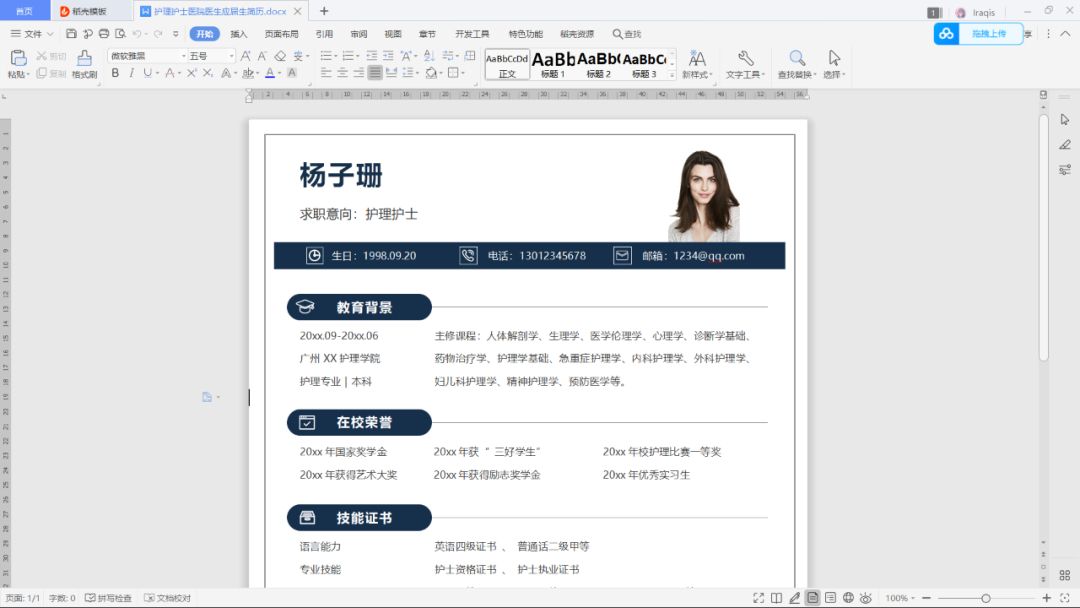The height and width of the screenshot is (608, 1080).
Task: Center align text
Action: coord(343,73)
